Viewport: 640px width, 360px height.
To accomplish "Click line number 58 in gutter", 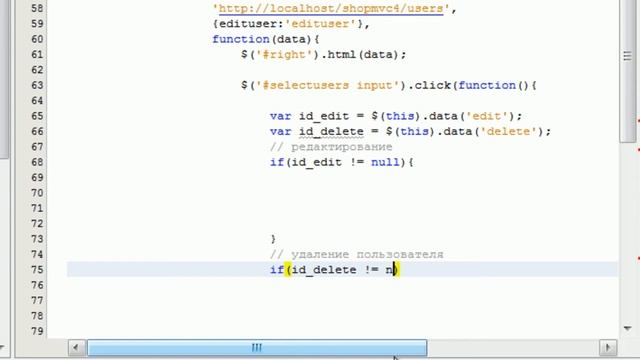I will [37, 8].
